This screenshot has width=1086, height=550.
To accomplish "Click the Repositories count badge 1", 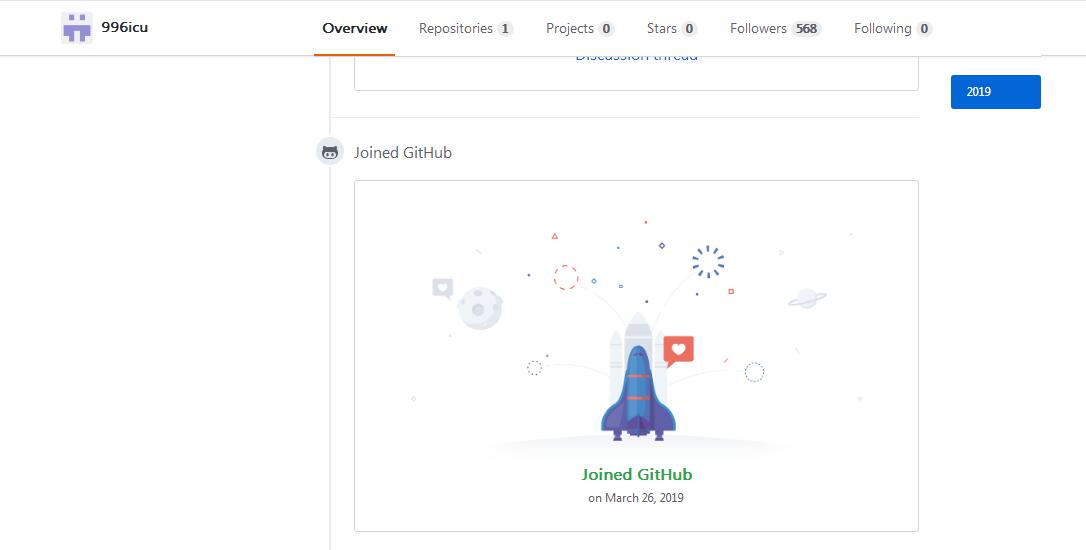I will point(505,29).
